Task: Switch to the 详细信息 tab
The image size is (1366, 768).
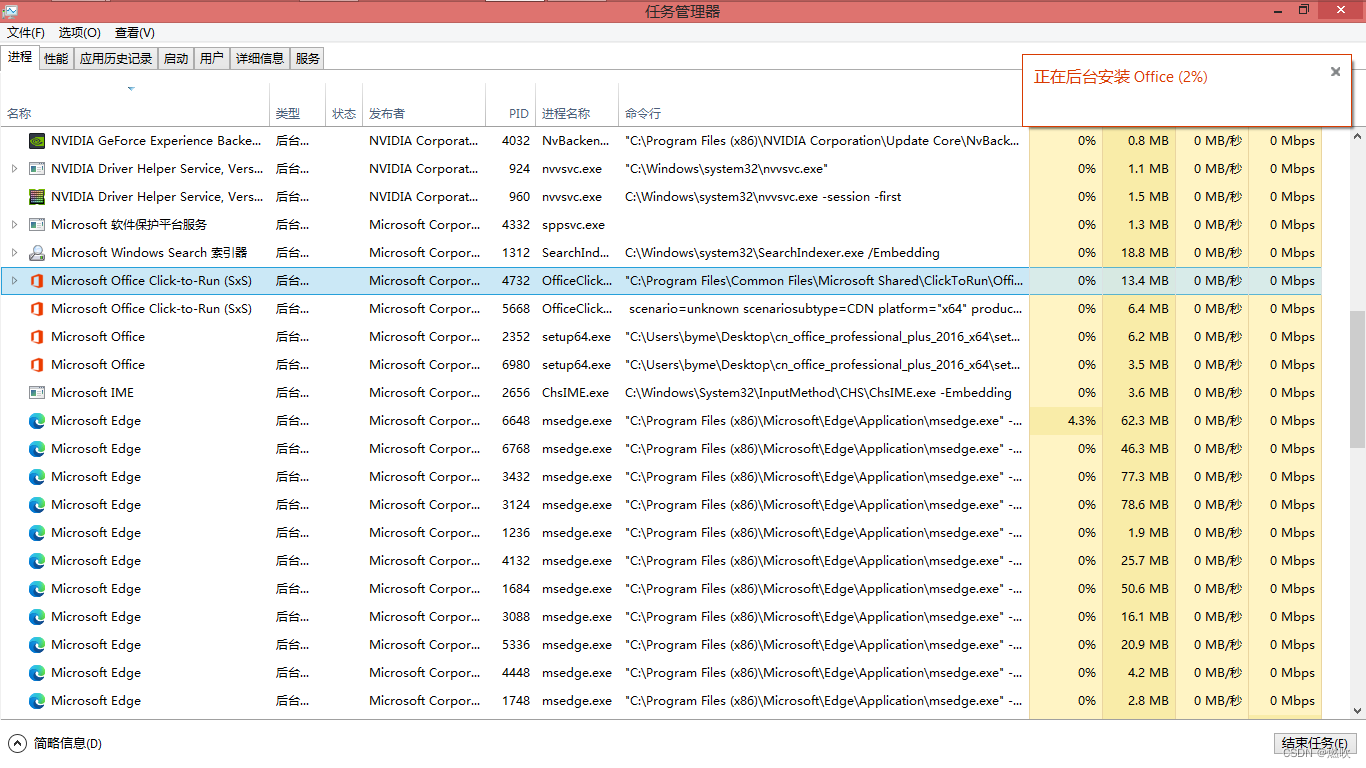Action: [260, 59]
